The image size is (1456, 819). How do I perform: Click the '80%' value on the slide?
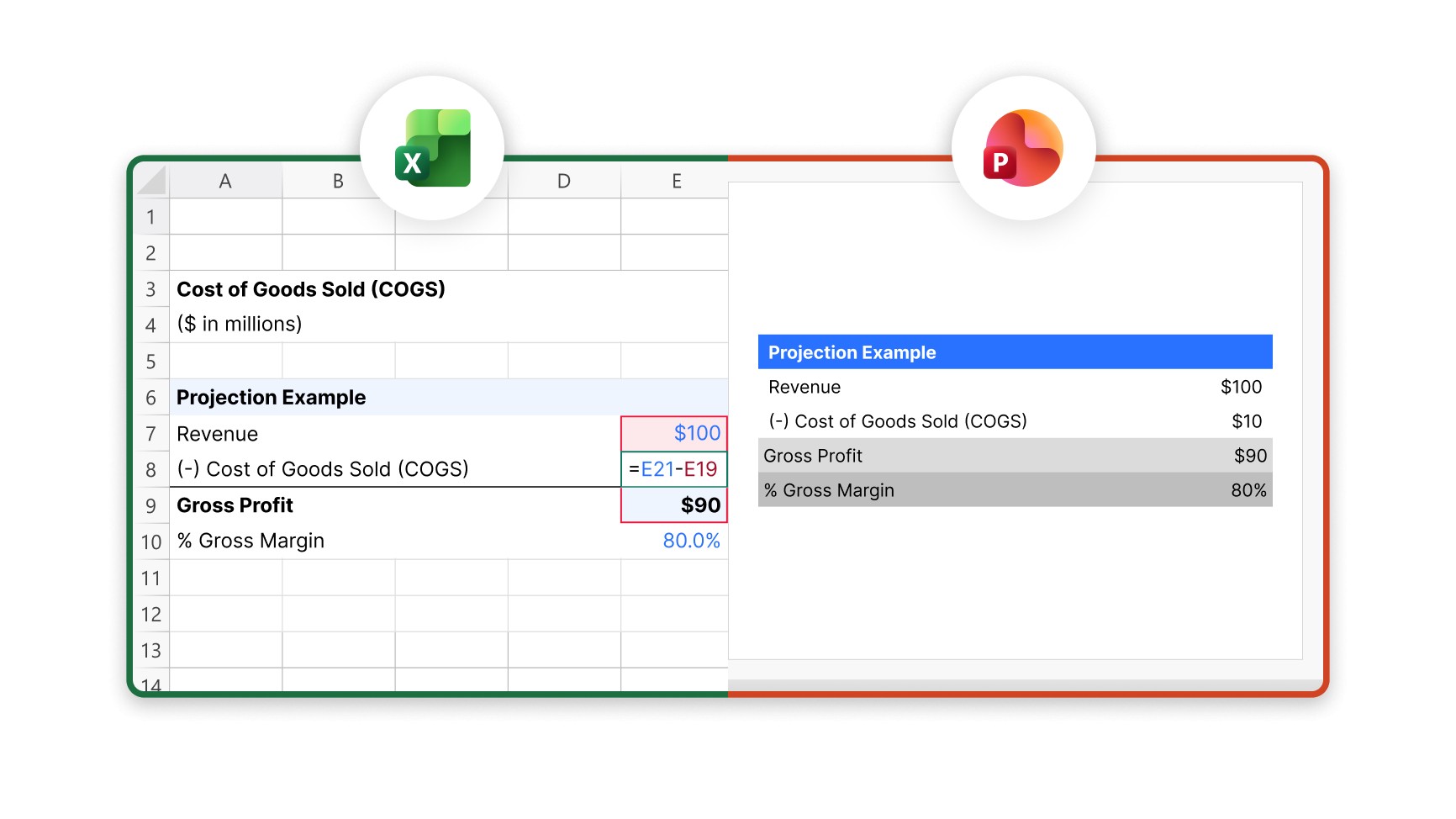1248,490
